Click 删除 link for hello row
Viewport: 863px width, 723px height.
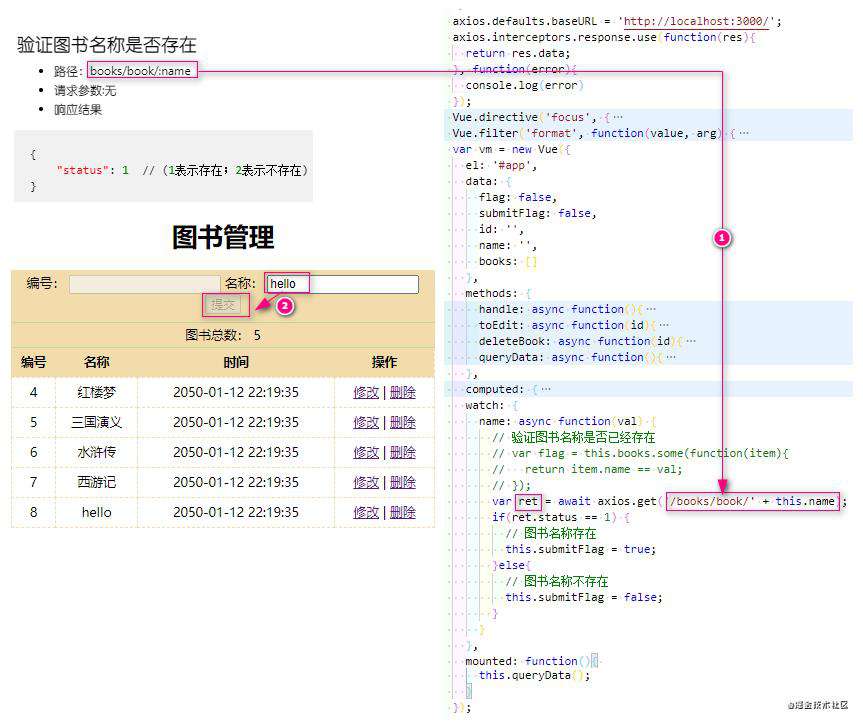point(403,512)
